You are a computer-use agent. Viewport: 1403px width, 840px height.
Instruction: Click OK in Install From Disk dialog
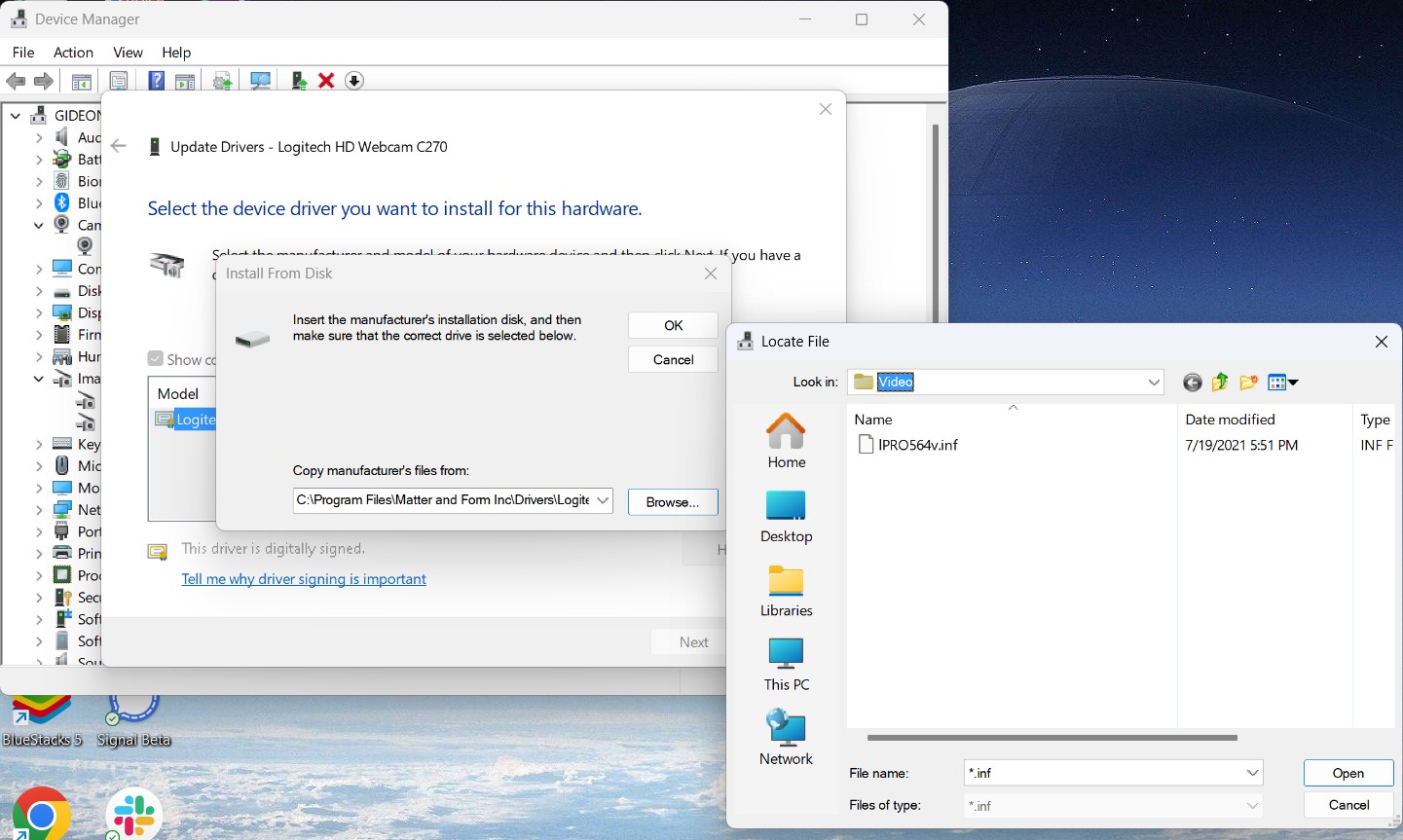(673, 325)
